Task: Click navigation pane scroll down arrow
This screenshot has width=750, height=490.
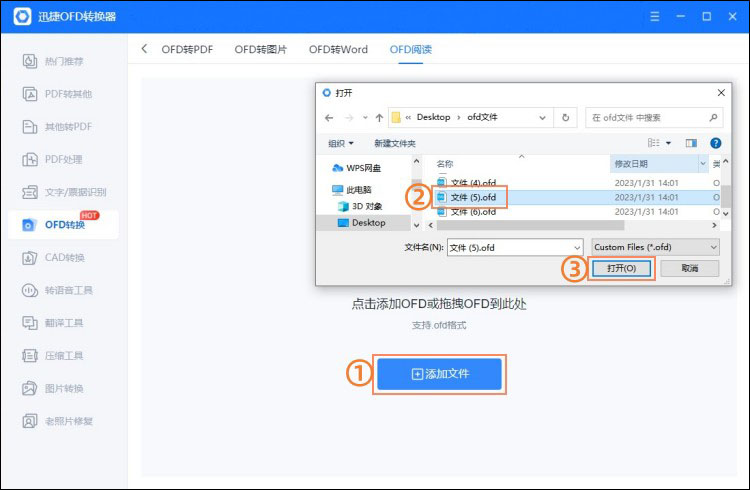Action: (x=416, y=225)
